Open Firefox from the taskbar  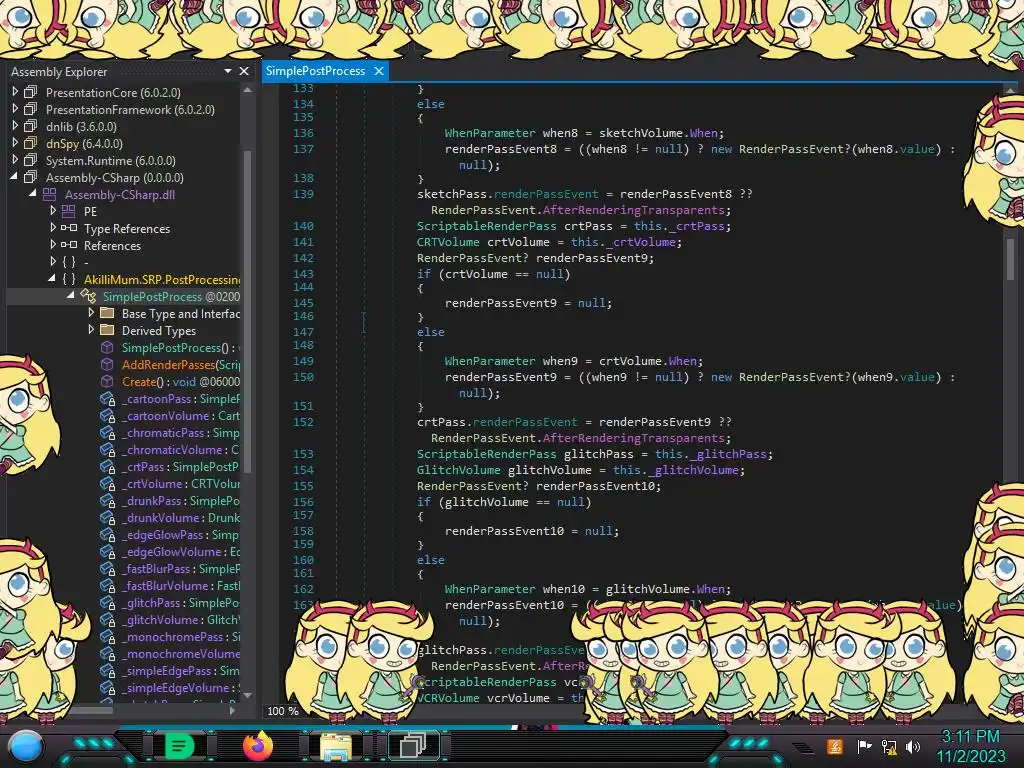click(x=258, y=746)
